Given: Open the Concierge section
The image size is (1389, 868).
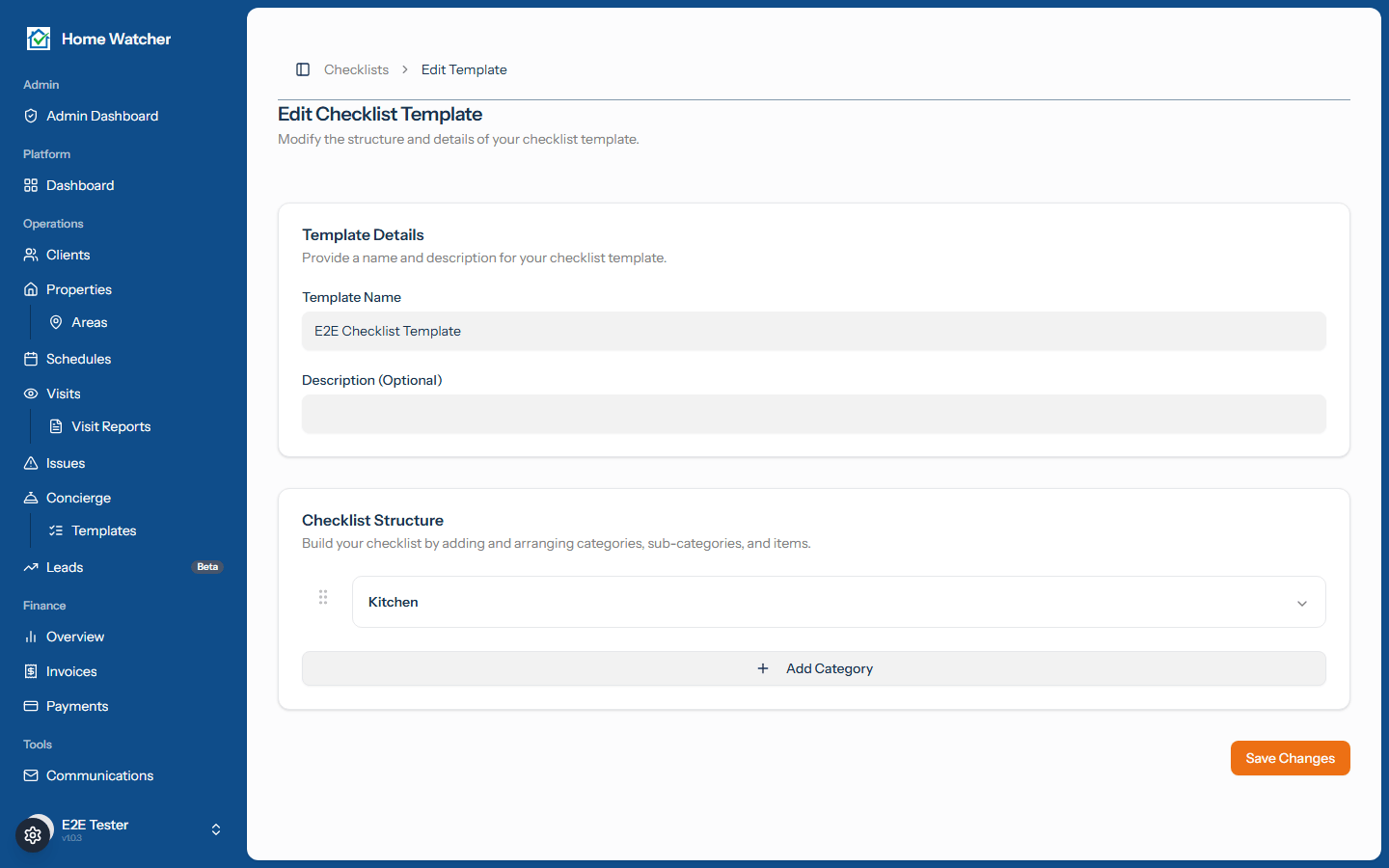Looking at the screenshot, I should coord(123,498).
